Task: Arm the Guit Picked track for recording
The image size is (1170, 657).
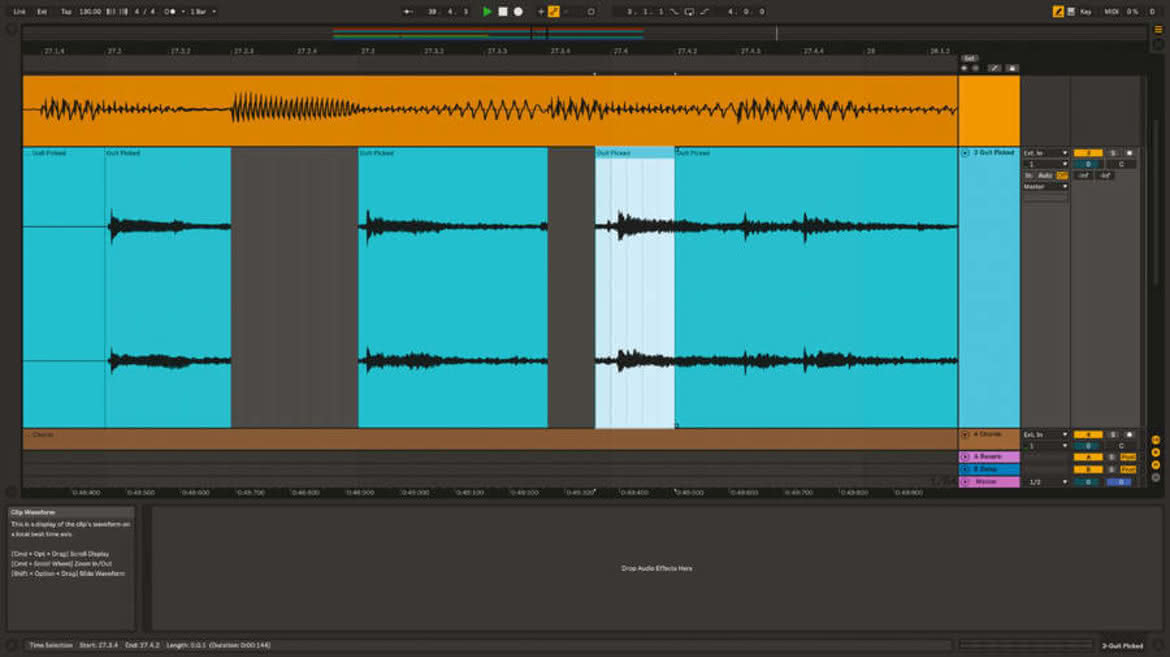Action: 1129,153
